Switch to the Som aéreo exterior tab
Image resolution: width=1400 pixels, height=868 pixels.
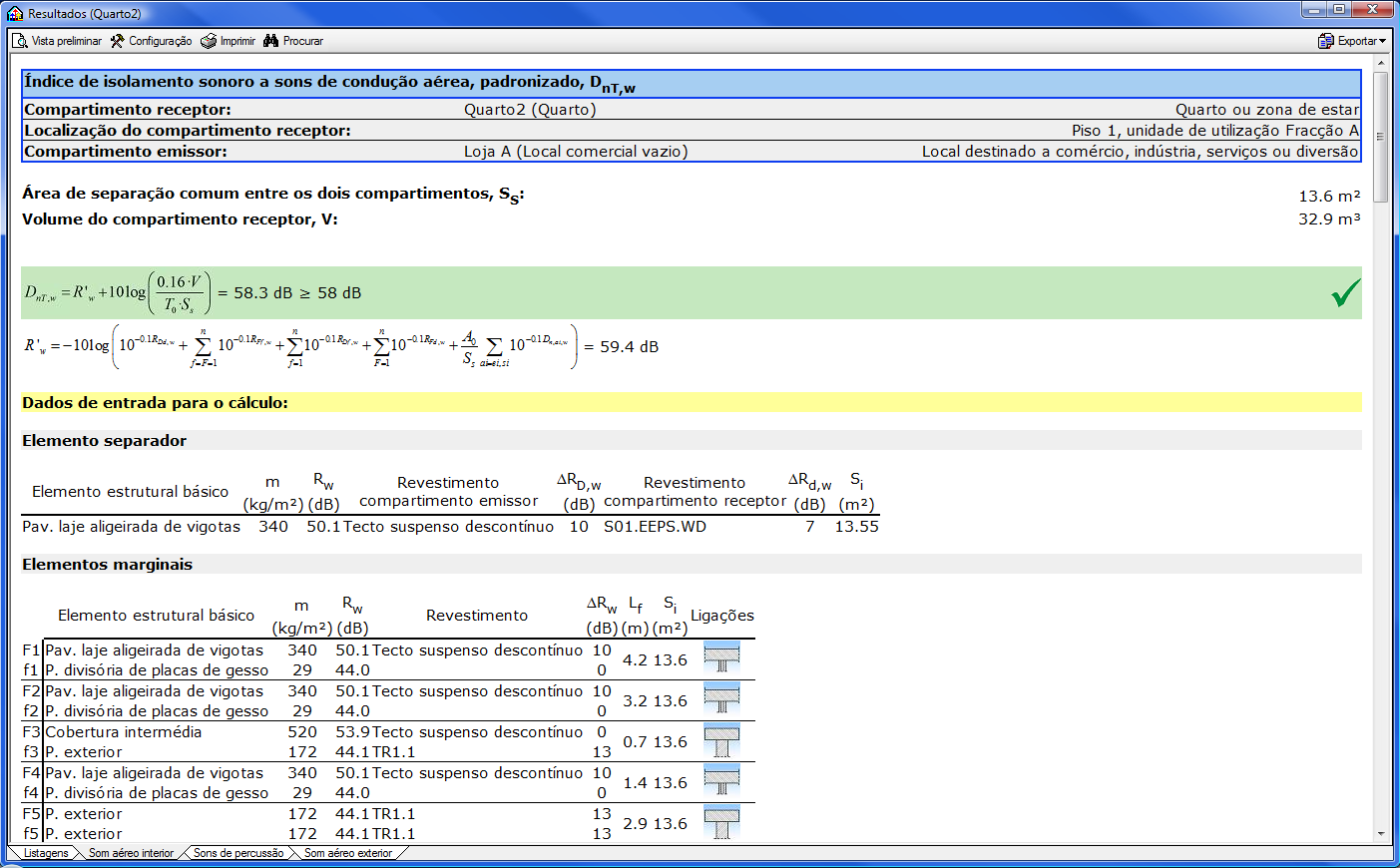click(x=348, y=853)
